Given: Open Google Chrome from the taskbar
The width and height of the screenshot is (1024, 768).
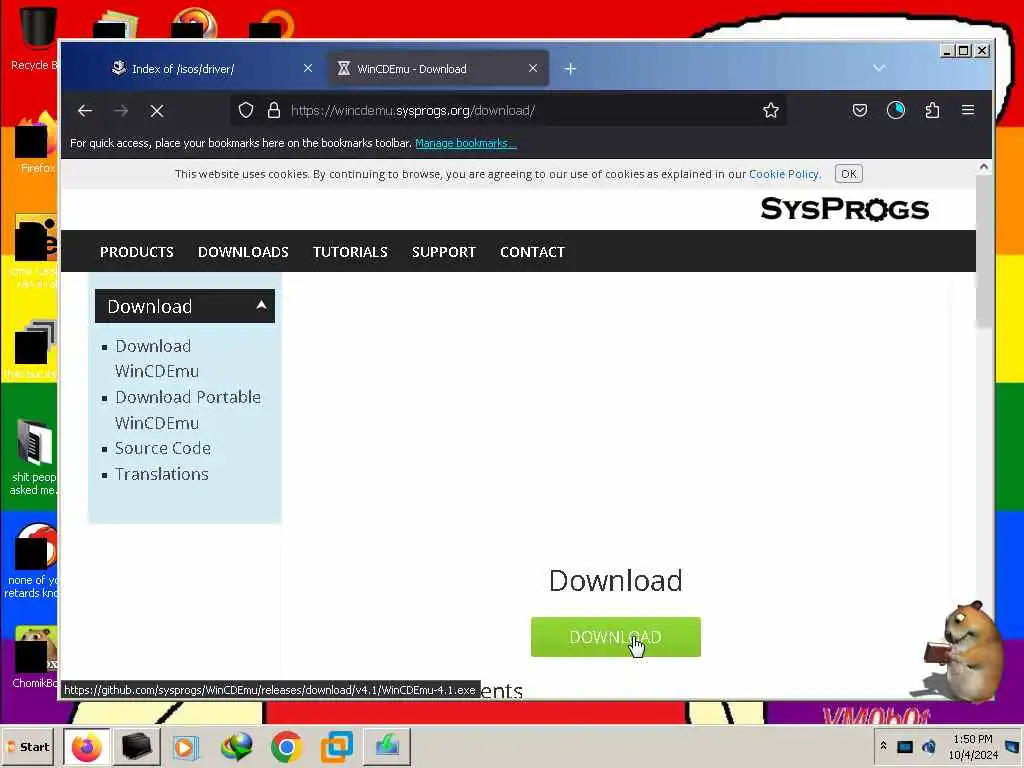Looking at the screenshot, I should pyautogui.click(x=286, y=747).
